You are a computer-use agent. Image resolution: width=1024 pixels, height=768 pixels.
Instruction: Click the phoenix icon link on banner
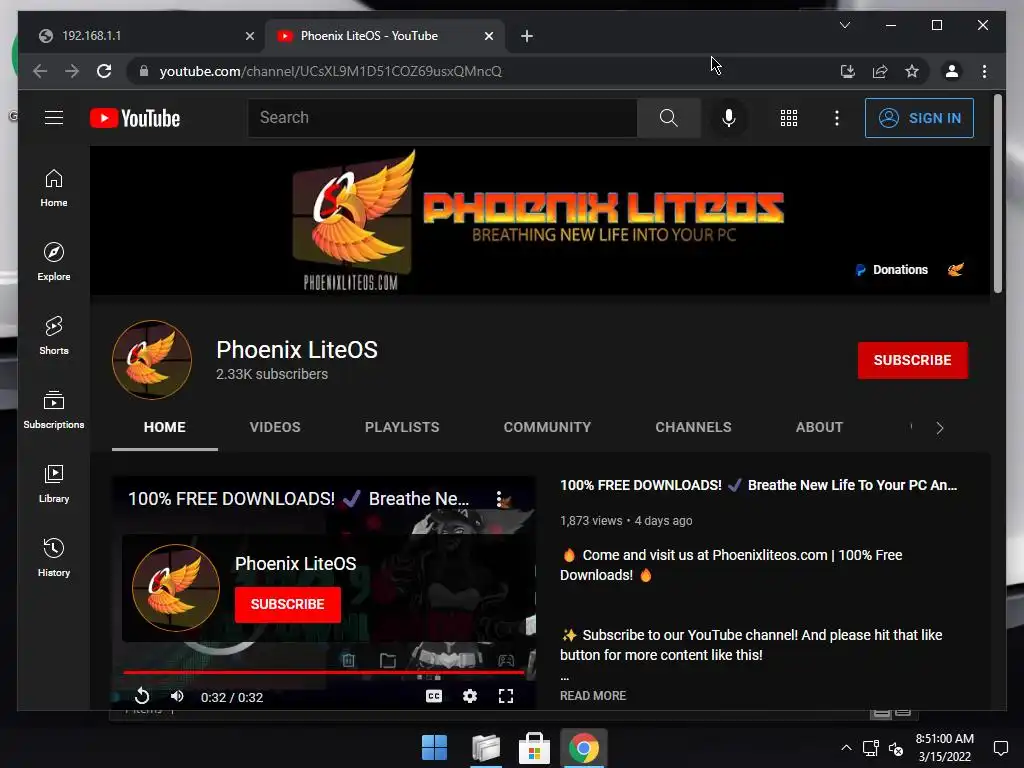tap(955, 270)
